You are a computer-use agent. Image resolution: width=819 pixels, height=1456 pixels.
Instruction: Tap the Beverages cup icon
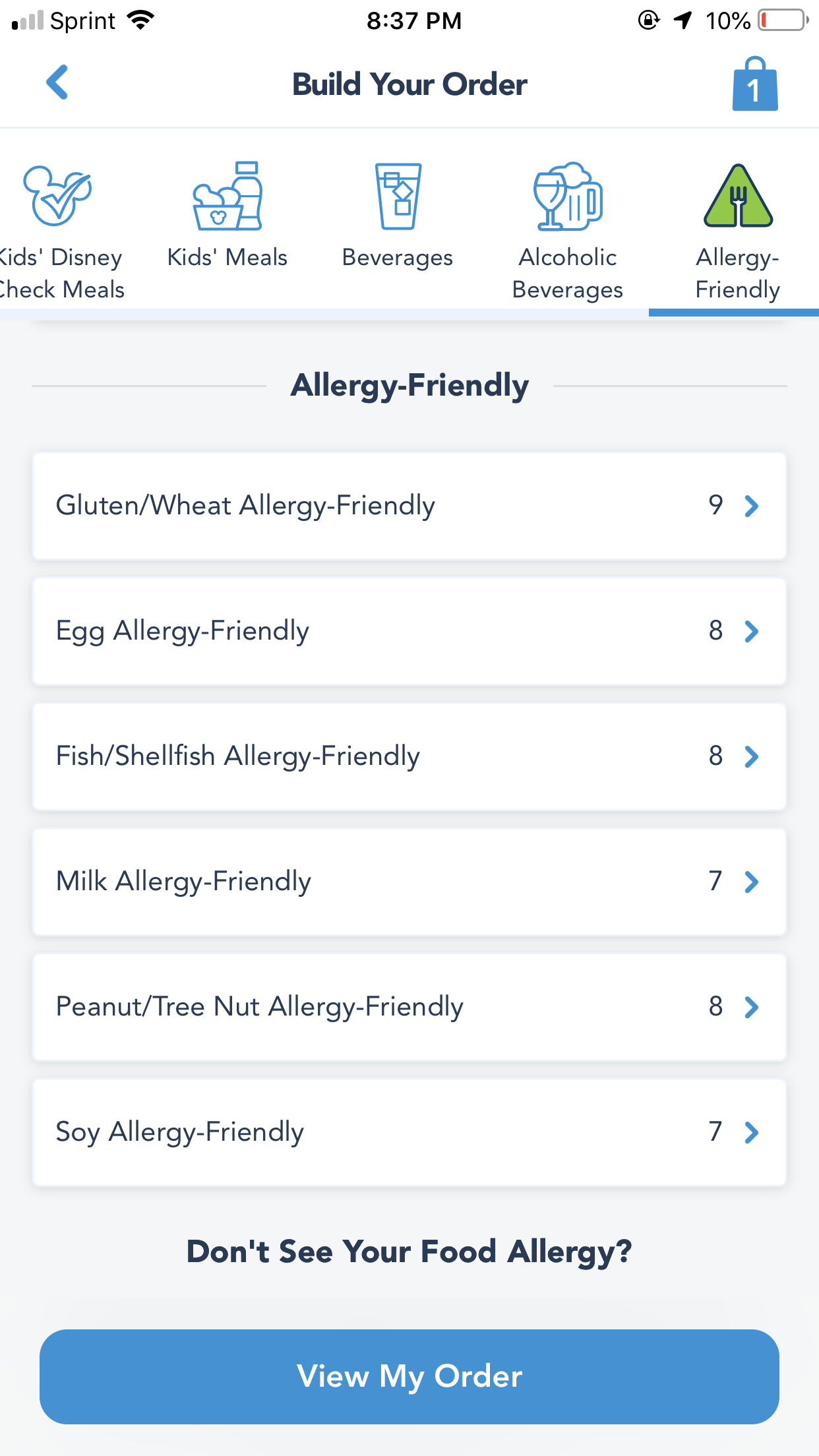point(398,197)
